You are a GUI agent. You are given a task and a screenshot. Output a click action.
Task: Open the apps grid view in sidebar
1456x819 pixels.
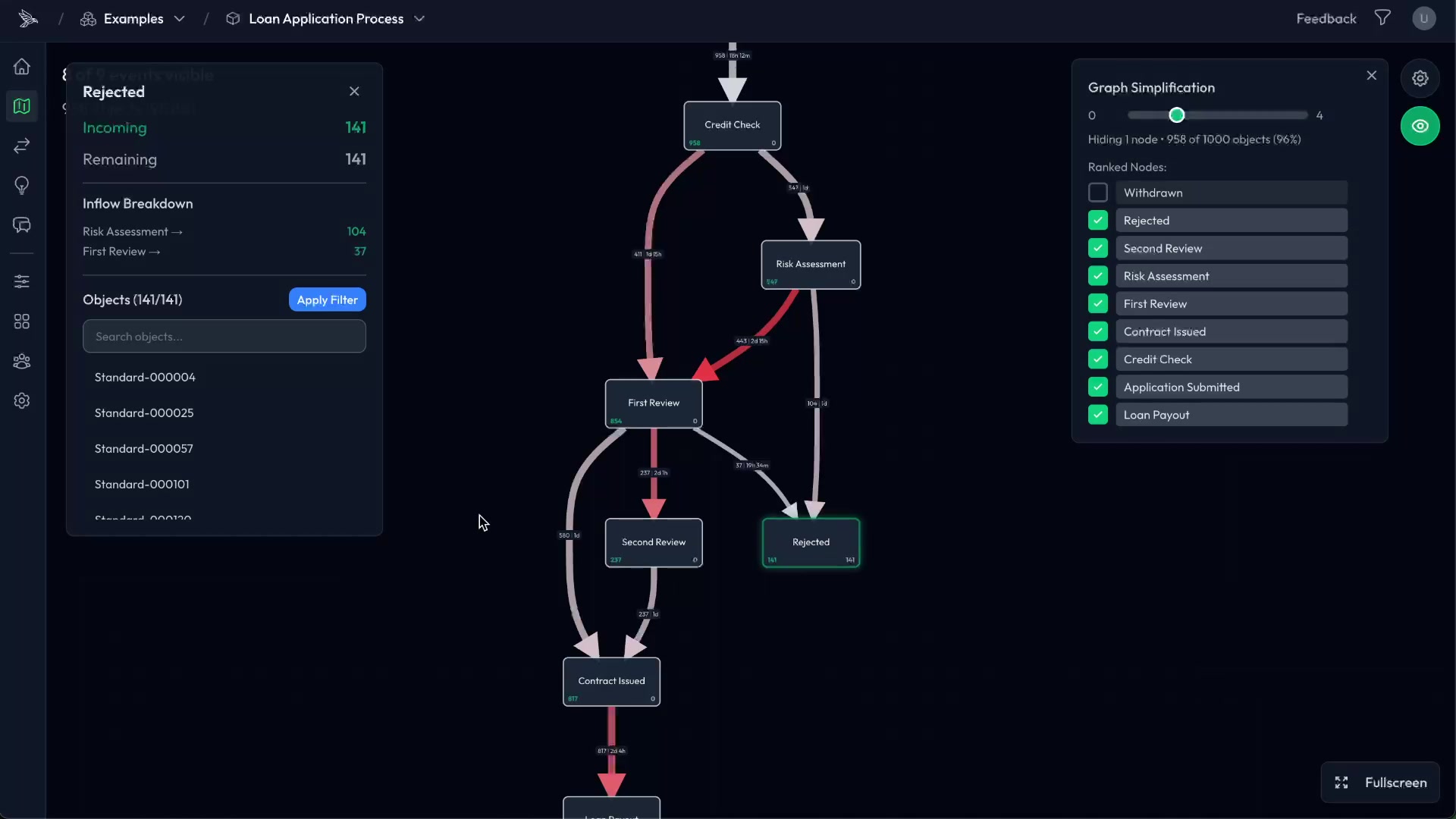(21, 321)
